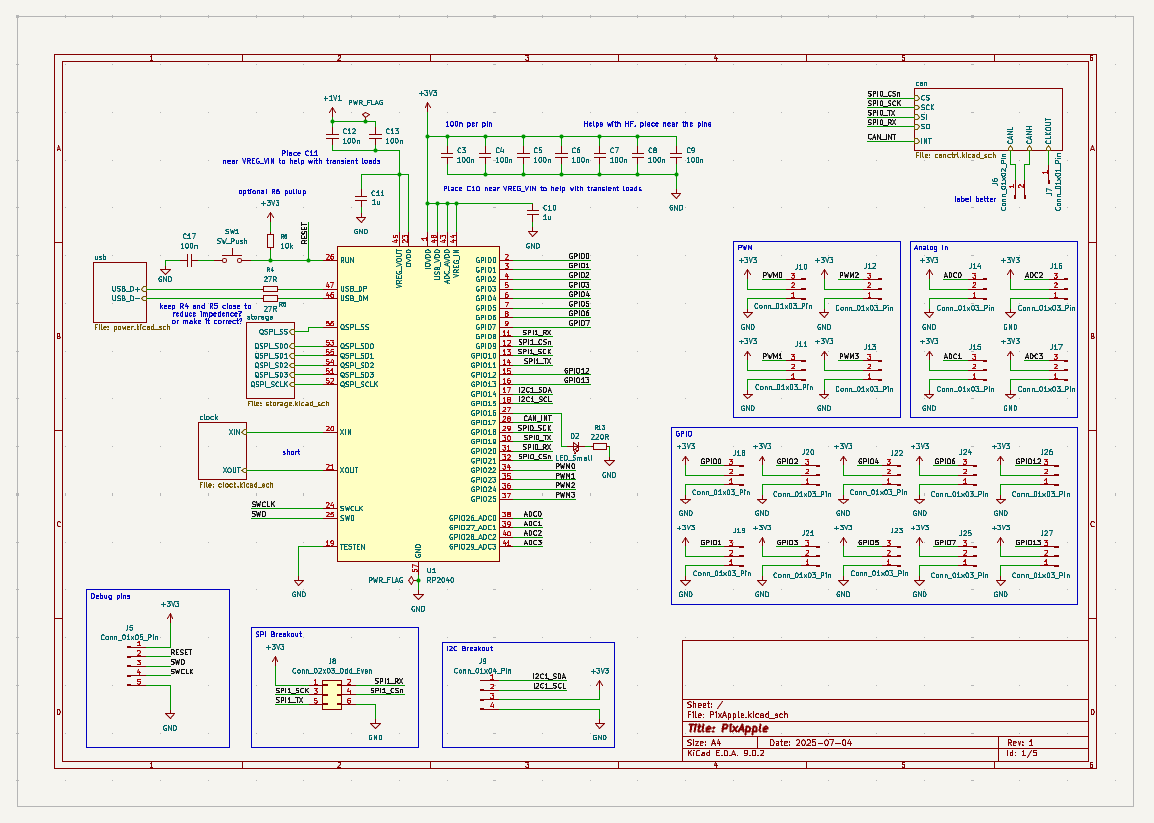
Task: Click the R13 220R resistor
Action: click(x=600, y=446)
